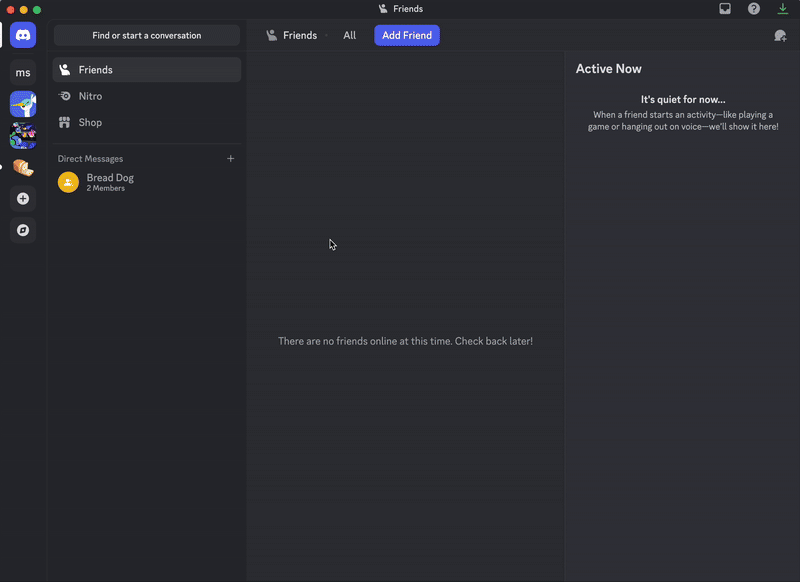The image size is (800, 582).
Task: Open Help via the question mark icon
Action: pos(753,8)
